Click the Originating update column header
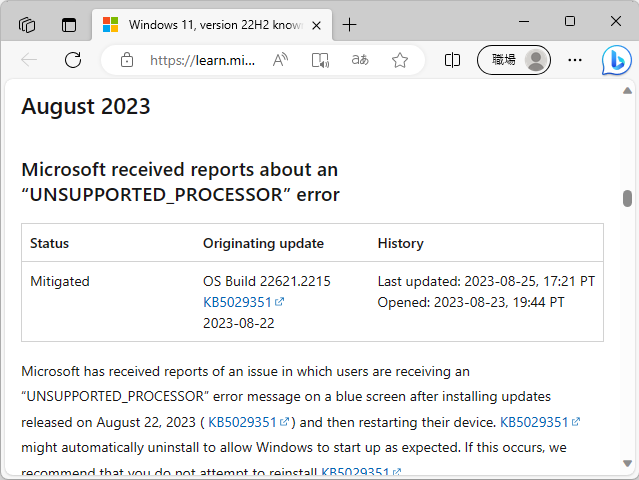 (263, 243)
